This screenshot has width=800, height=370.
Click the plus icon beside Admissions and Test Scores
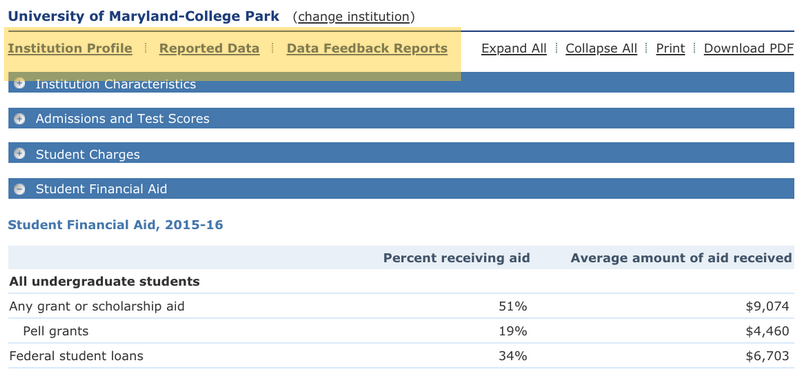click(19, 119)
